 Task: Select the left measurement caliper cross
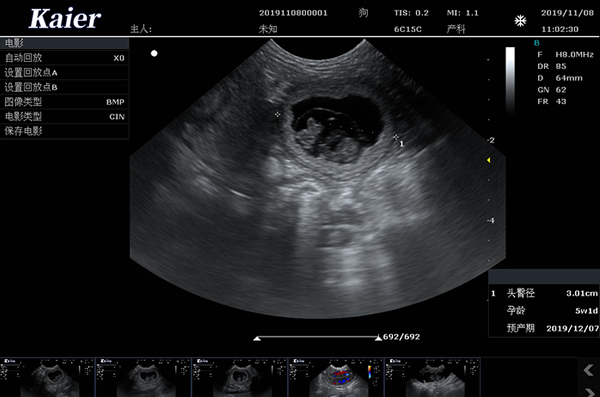277,114
